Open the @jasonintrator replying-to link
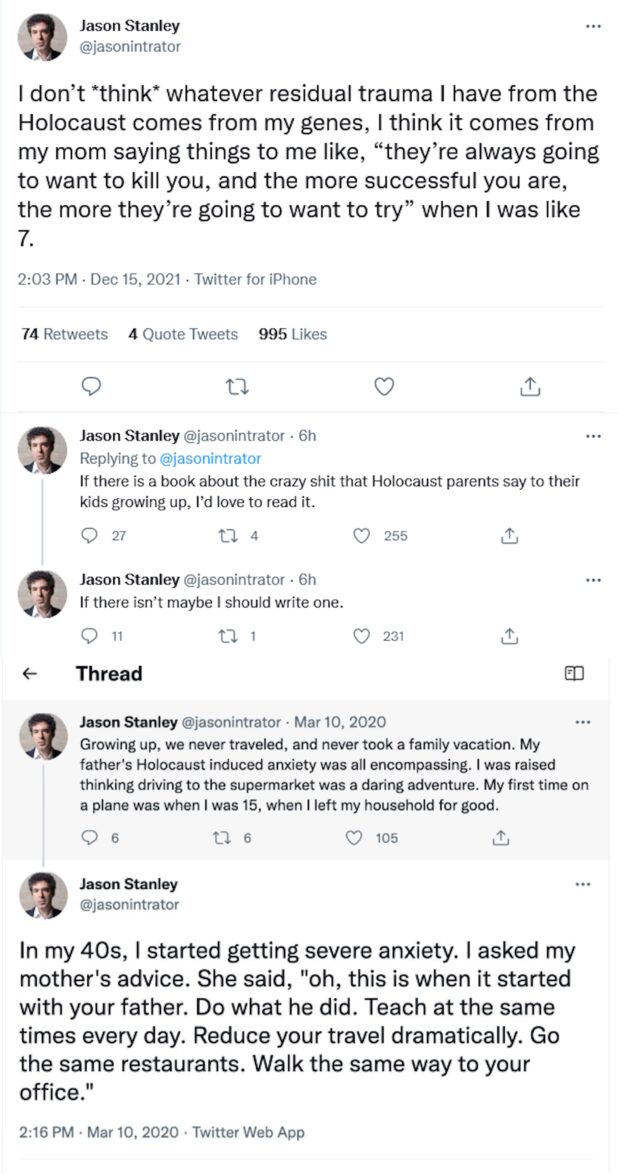The image size is (618, 1174). (212, 458)
